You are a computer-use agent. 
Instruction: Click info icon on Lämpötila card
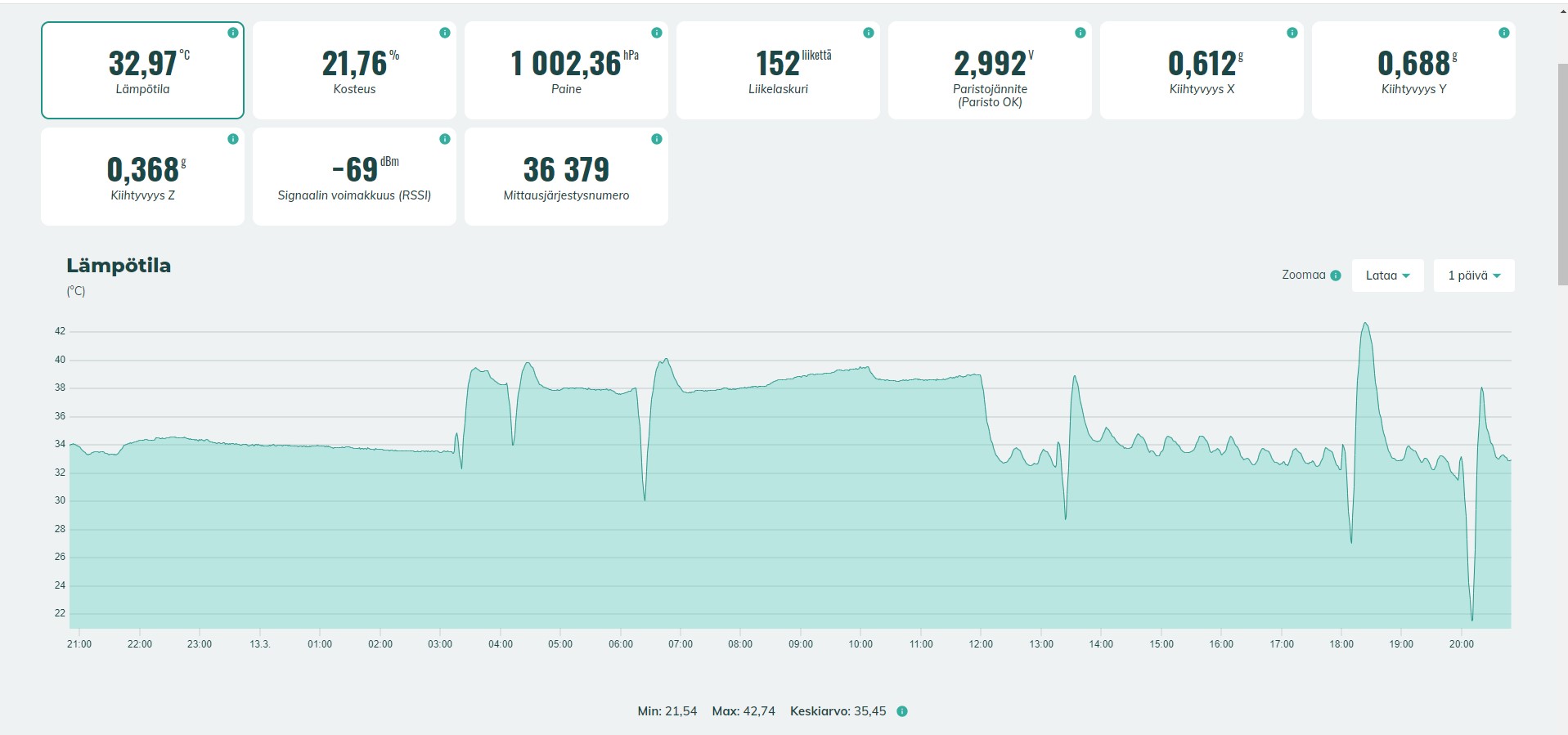233,33
